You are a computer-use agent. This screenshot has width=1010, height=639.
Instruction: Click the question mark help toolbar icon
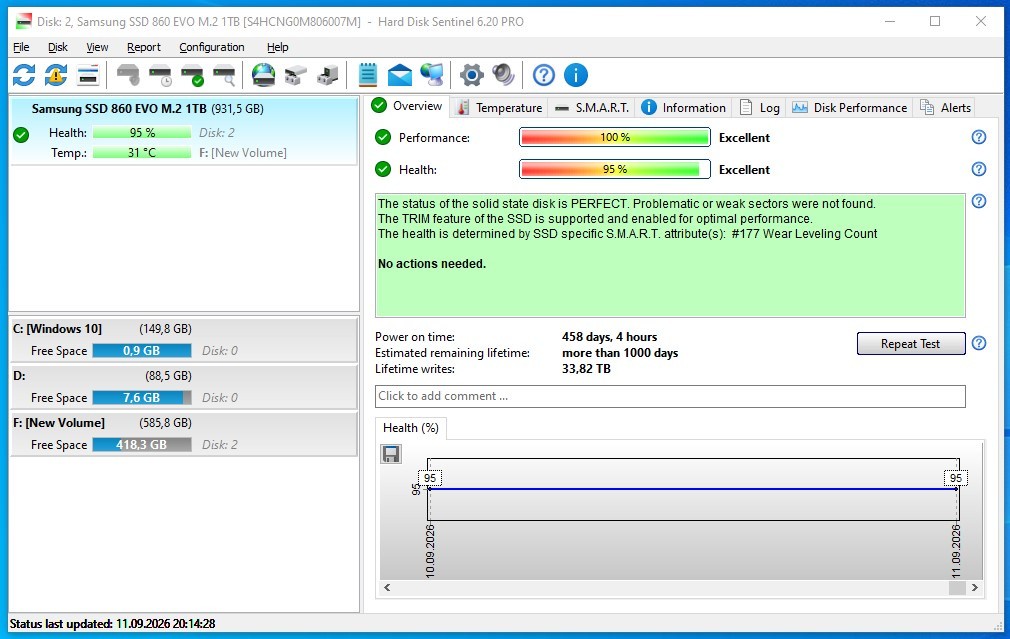click(x=544, y=75)
